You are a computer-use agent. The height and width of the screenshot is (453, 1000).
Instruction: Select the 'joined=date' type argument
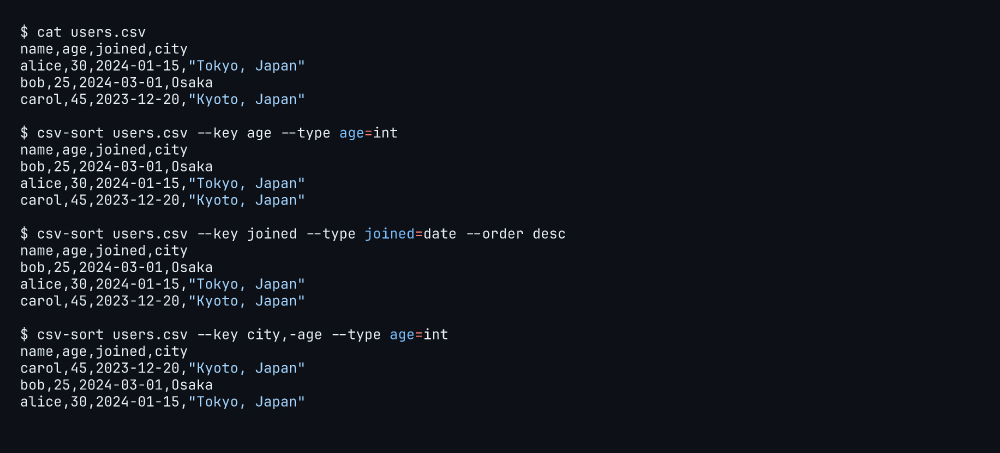(x=410, y=234)
